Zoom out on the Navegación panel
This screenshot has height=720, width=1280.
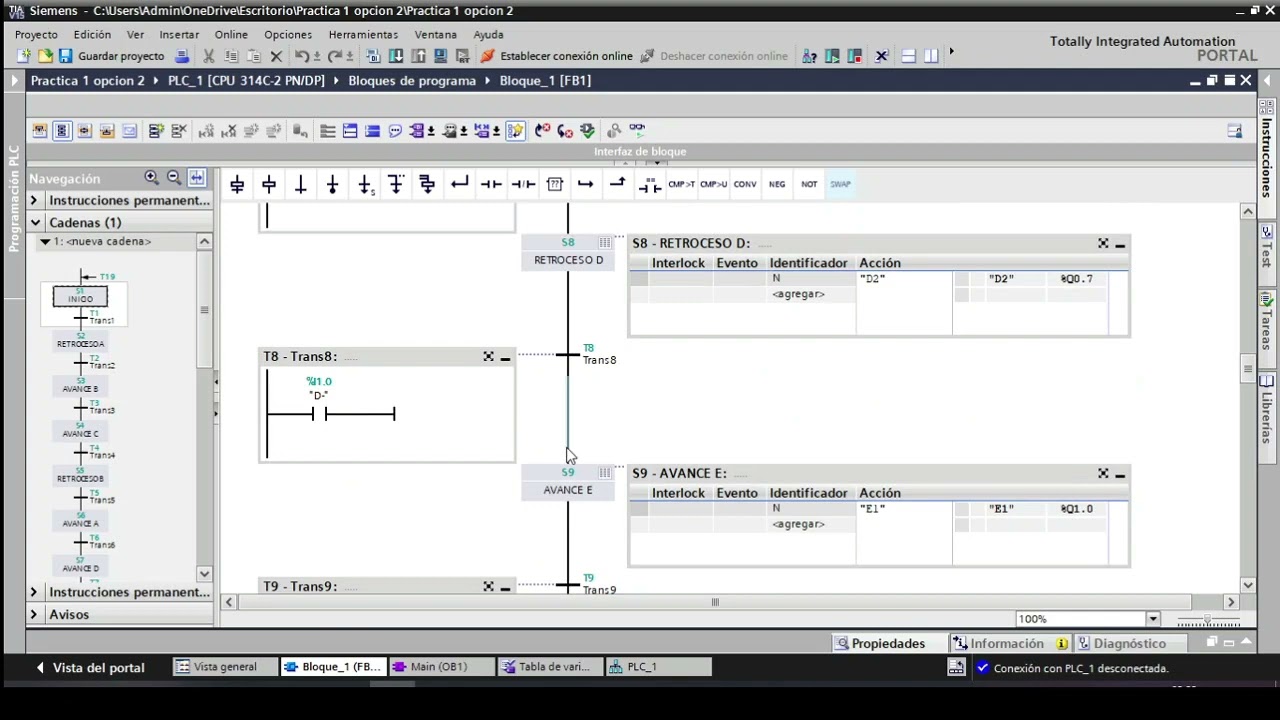pos(173,177)
